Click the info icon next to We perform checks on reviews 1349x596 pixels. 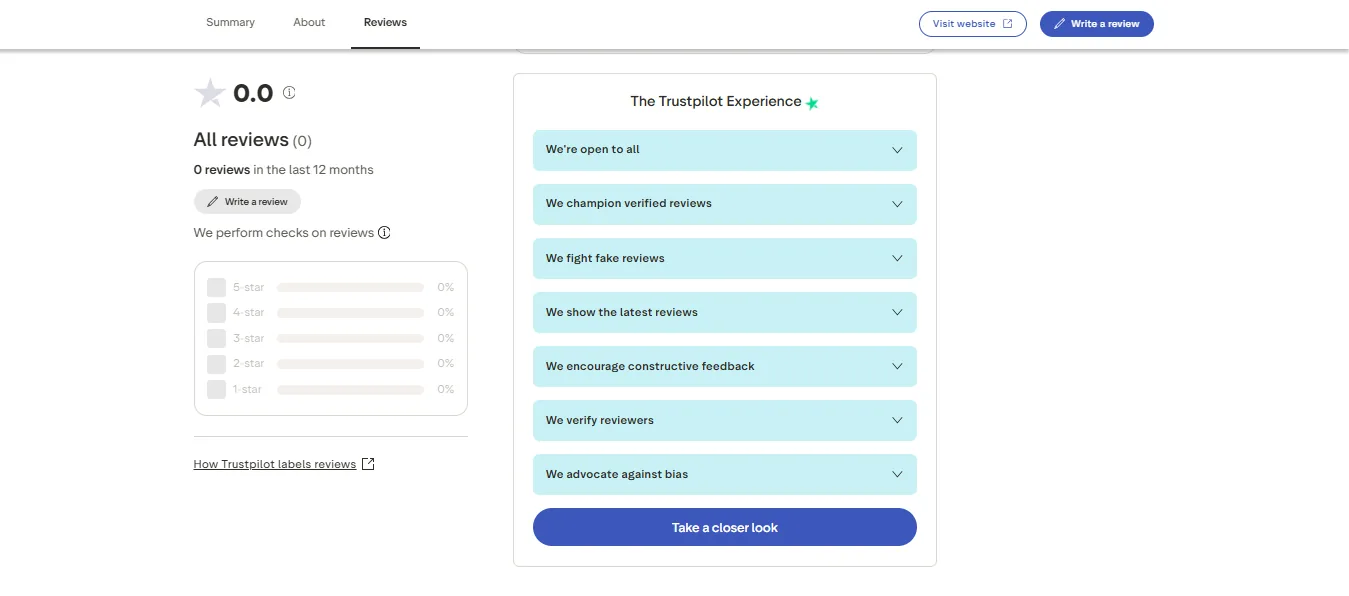click(384, 233)
